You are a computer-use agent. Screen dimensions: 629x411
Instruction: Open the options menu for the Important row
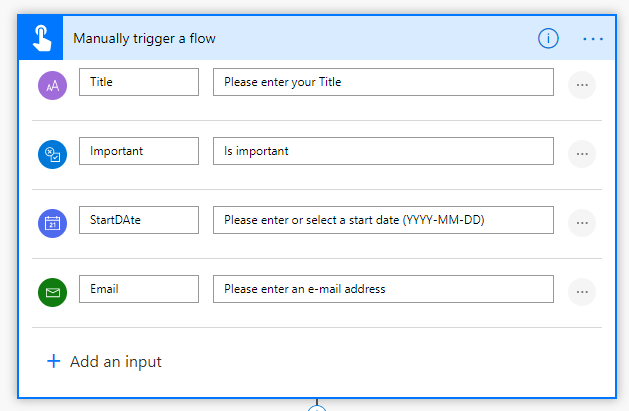pos(582,154)
